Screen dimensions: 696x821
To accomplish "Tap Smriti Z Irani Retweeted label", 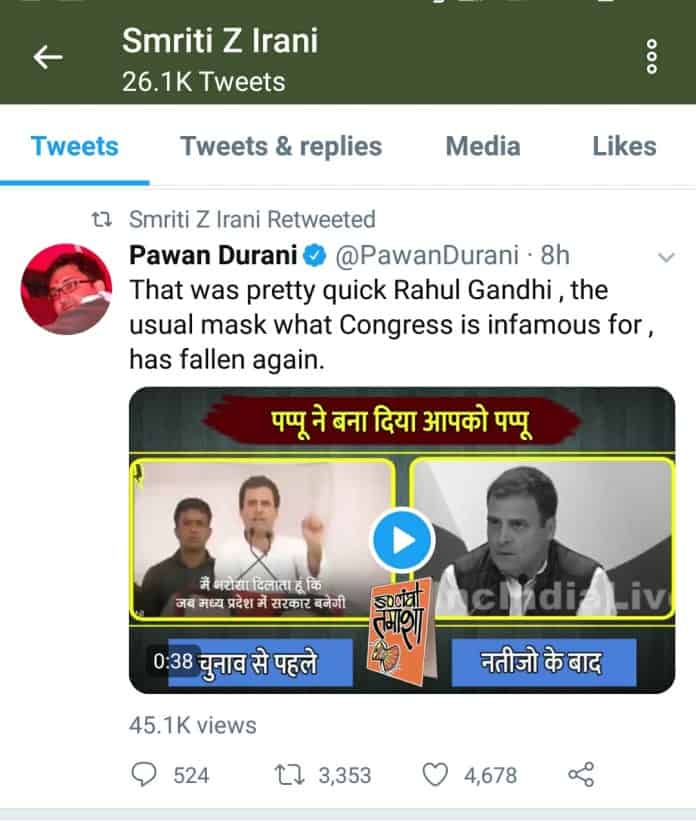I will pos(252,219).
